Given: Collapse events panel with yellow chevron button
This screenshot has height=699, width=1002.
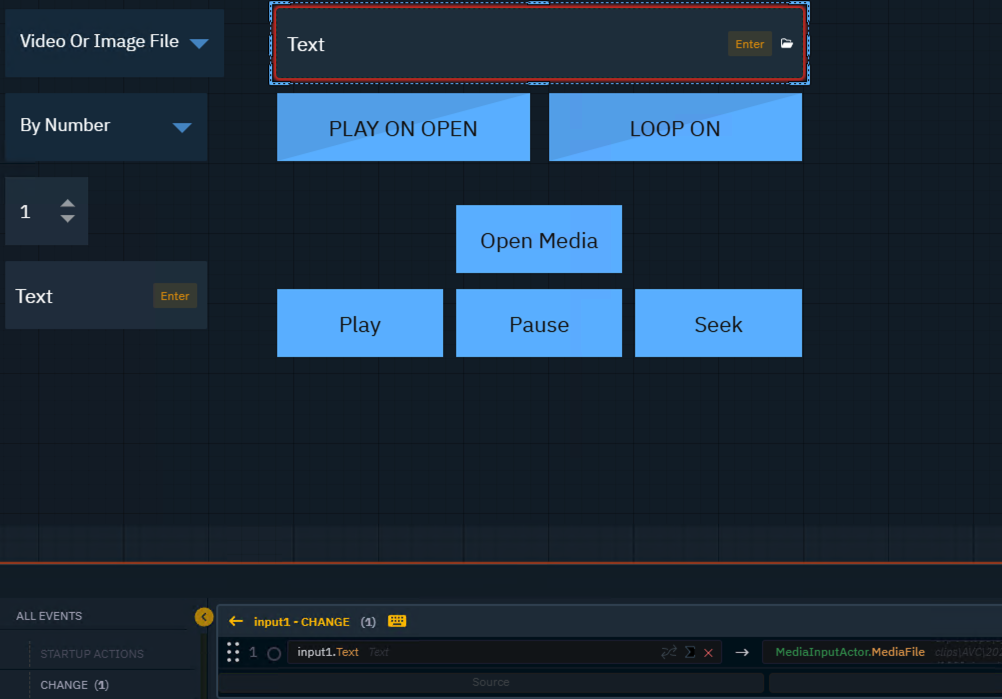Looking at the screenshot, I should 204,617.
